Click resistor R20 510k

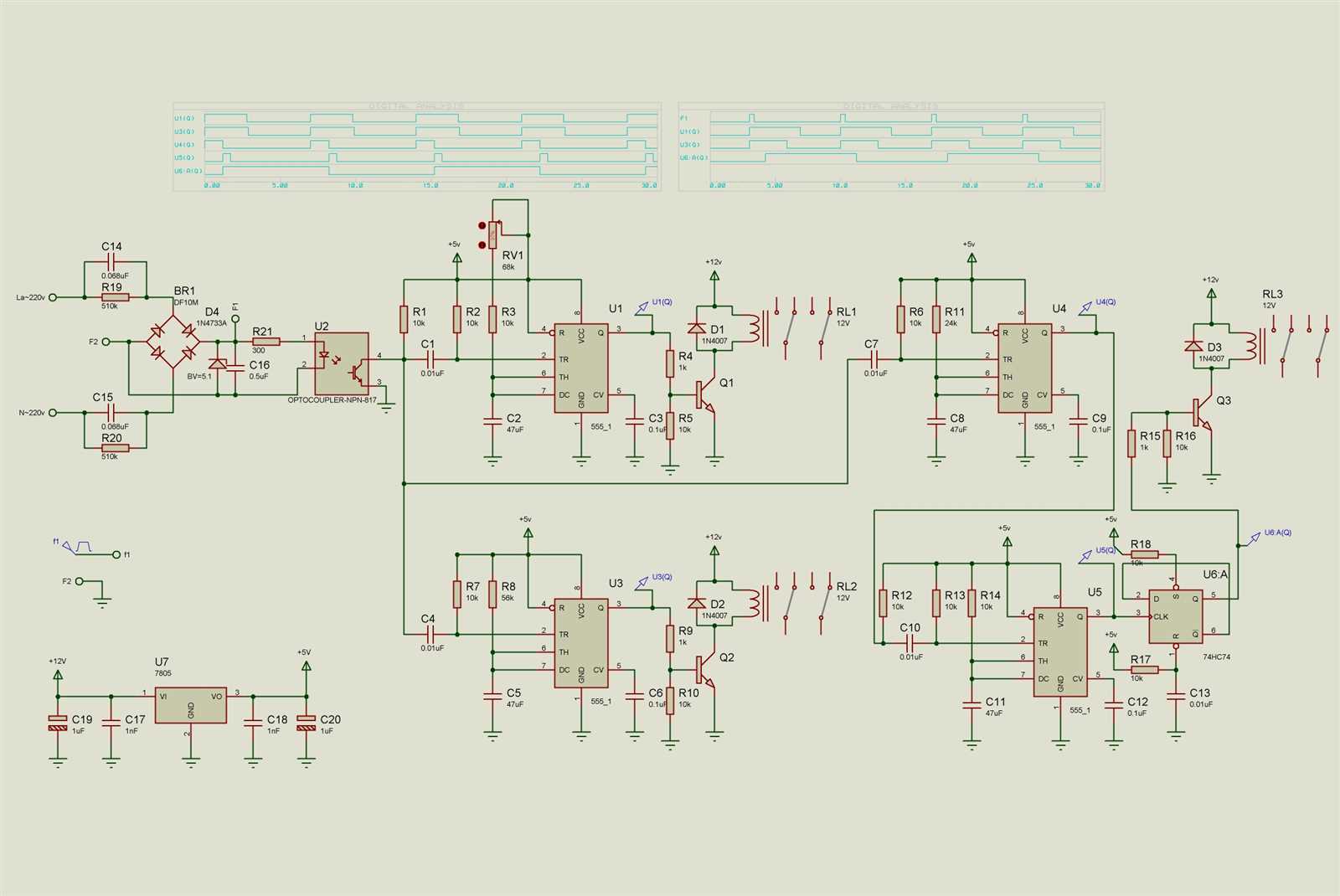(115, 448)
